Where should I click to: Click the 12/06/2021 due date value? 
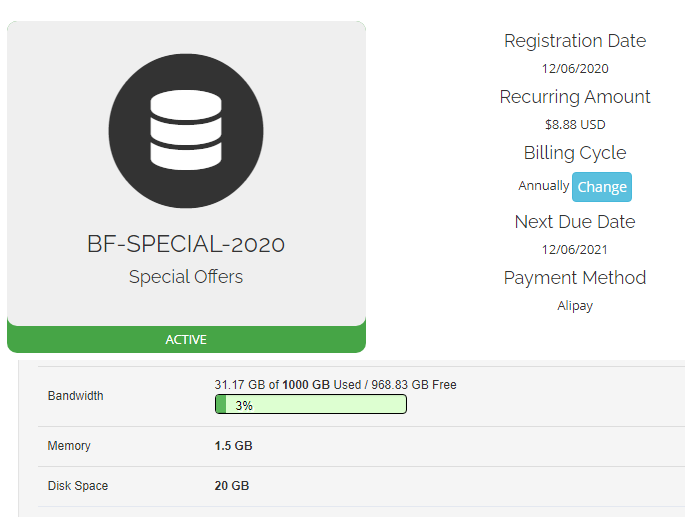(x=575, y=250)
